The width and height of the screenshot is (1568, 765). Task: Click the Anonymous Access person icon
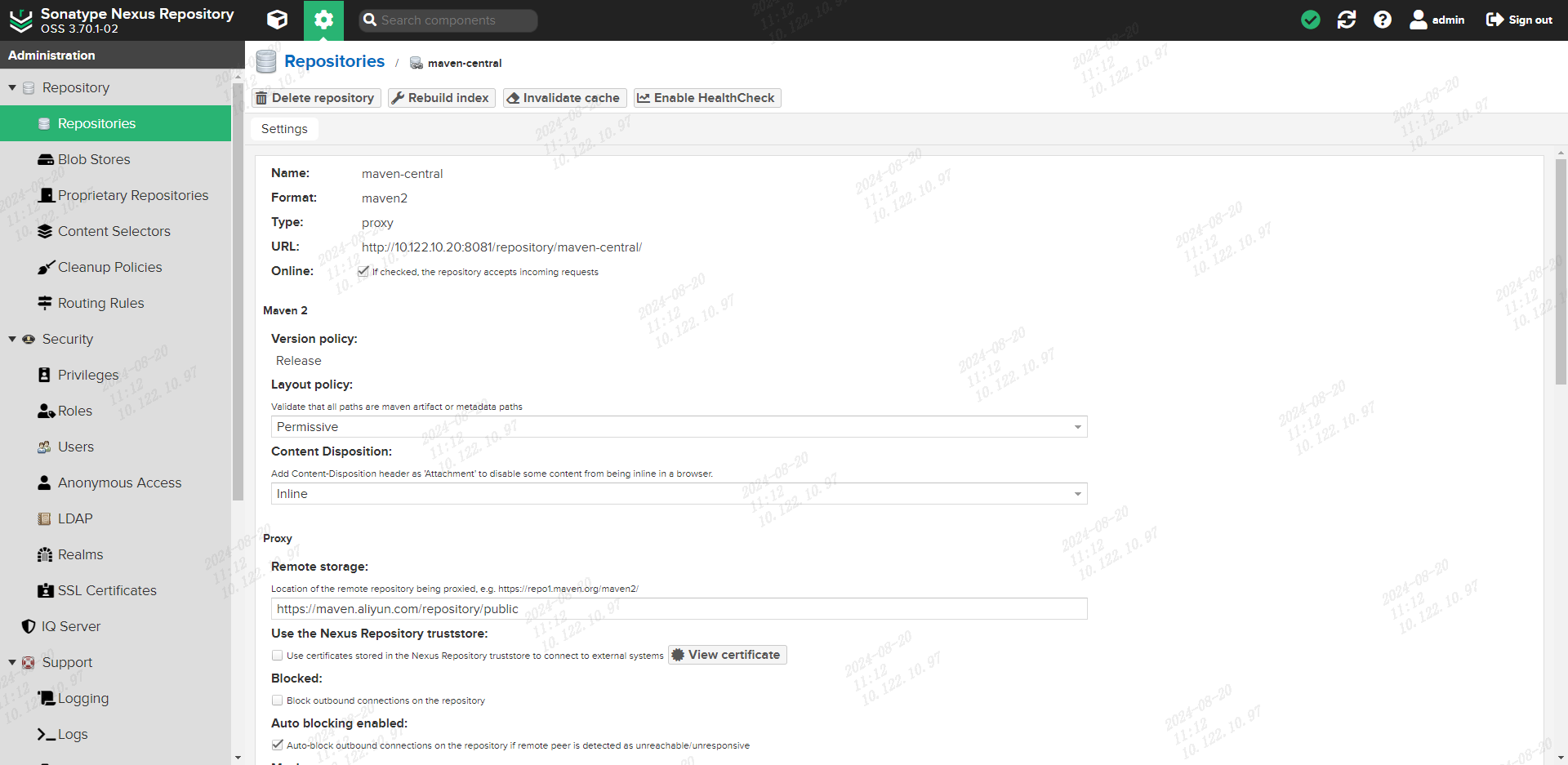[44, 483]
